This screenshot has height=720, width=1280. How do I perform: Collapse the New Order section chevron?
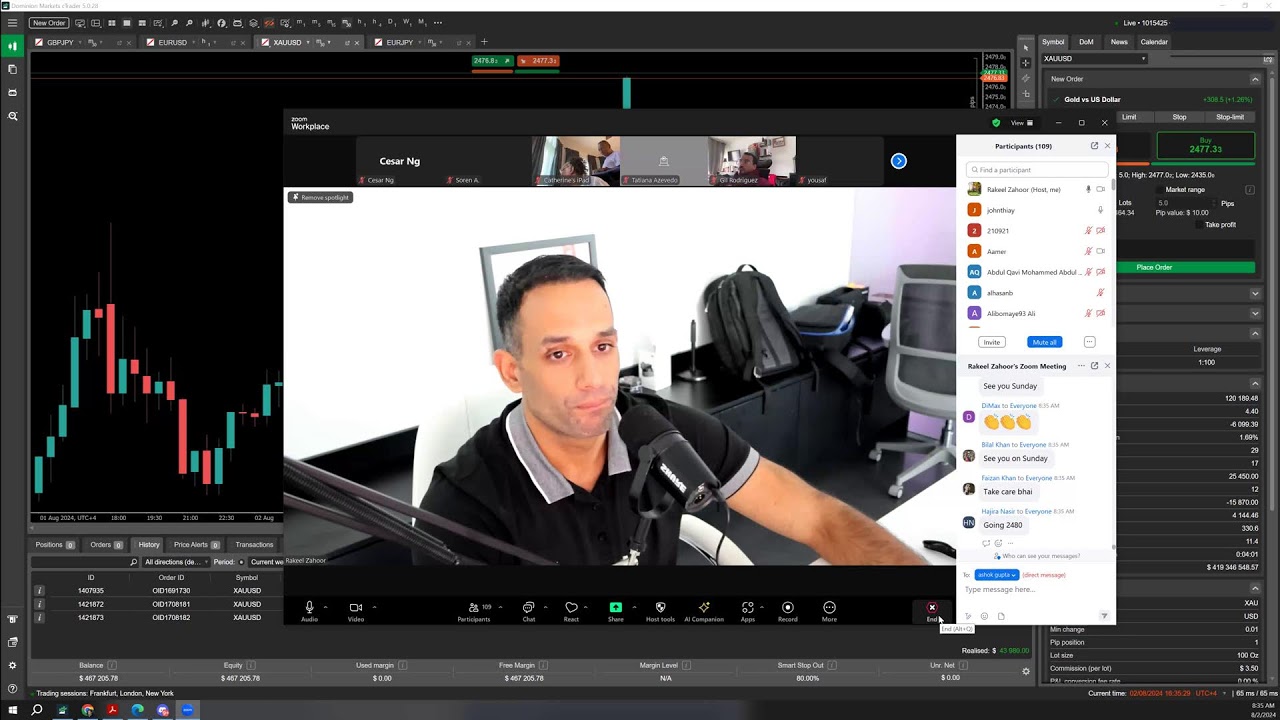click(1255, 79)
